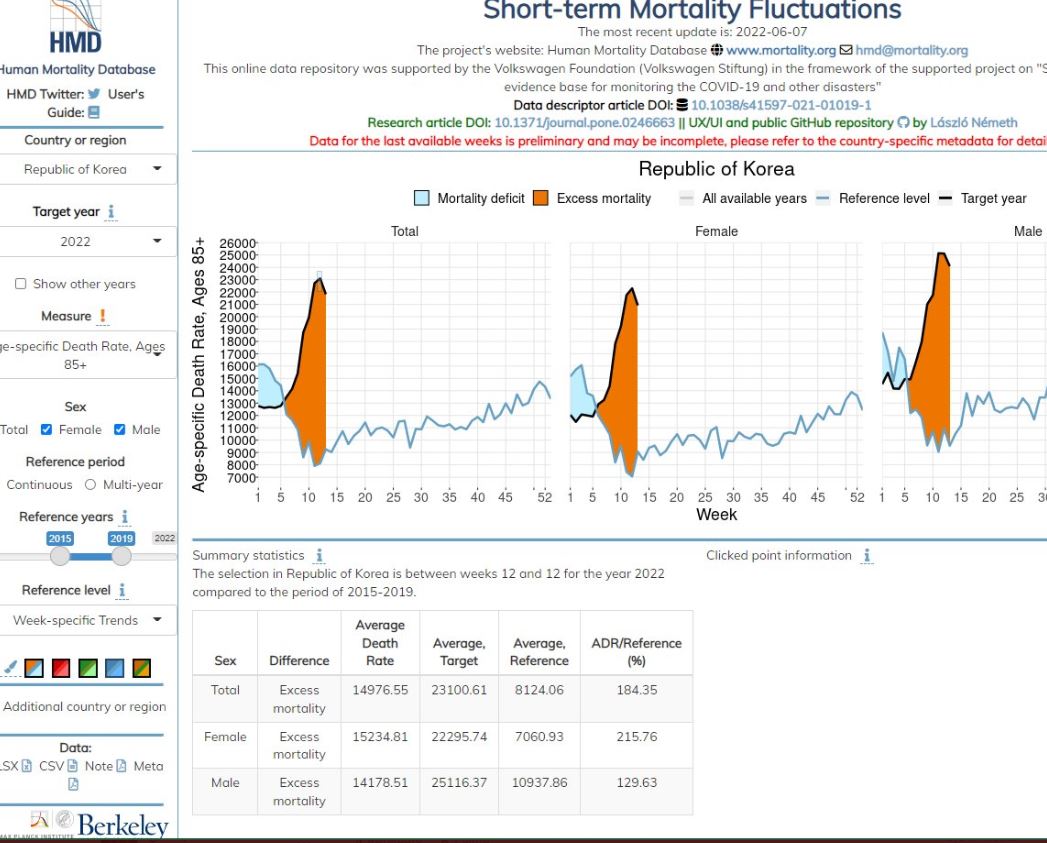
Task: Open the GitHub repository icon
Action: (x=903, y=123)
